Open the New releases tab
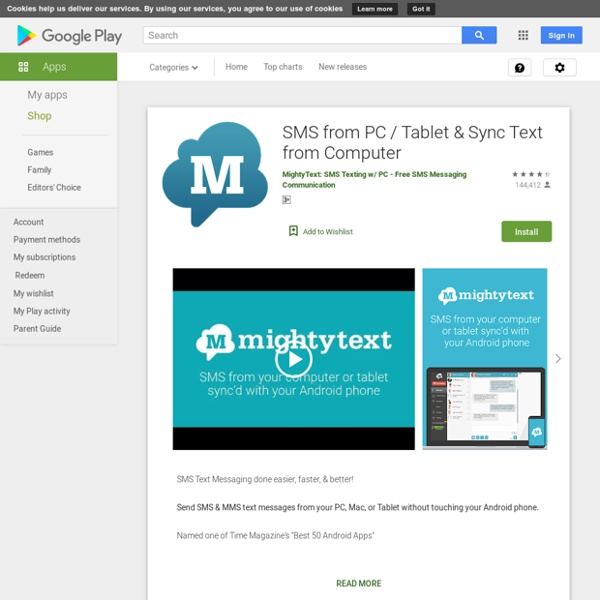The width and height of the screenshot is (600, 600). coord(342,67)
